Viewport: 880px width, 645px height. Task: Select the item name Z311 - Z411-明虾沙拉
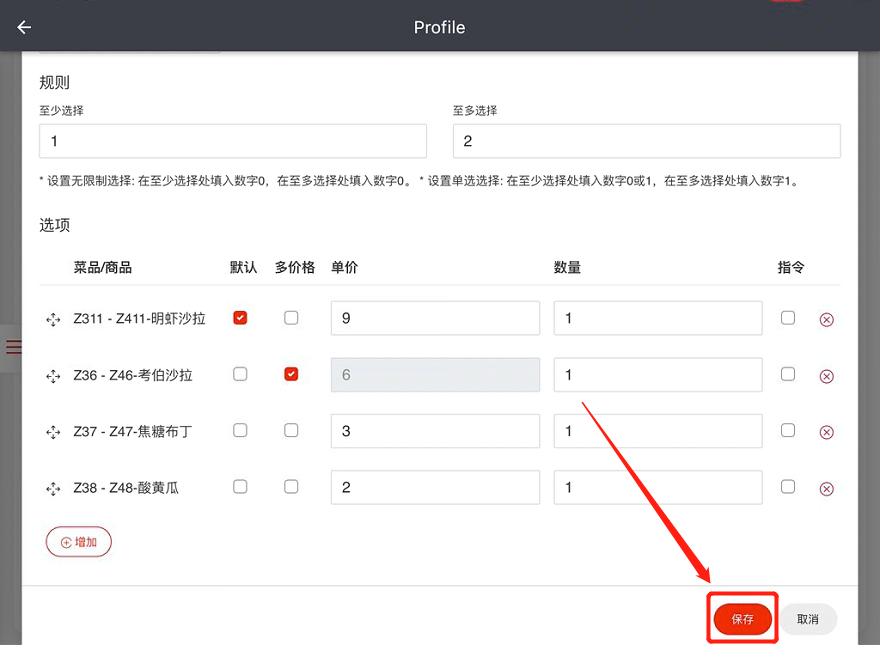tap(139, 319)
